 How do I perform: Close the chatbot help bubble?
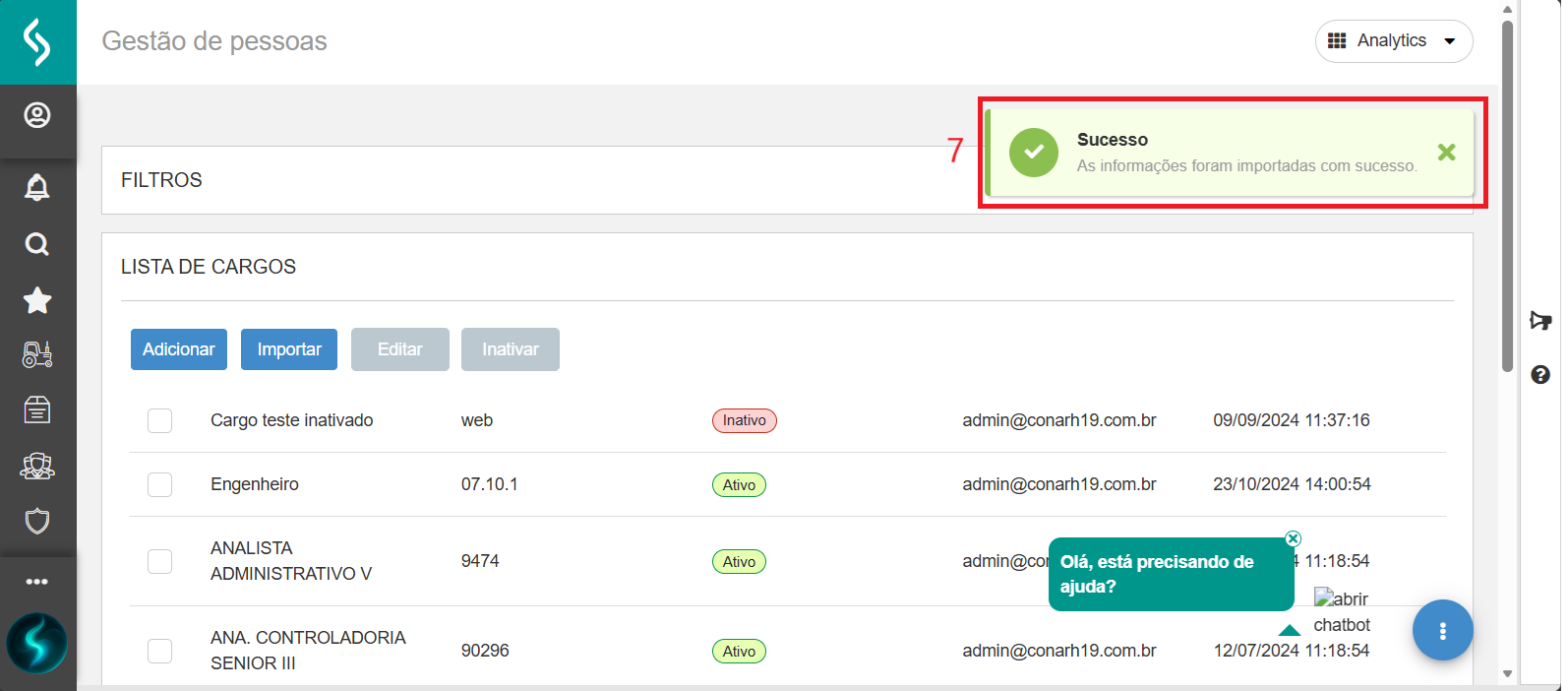[1293, 538]
